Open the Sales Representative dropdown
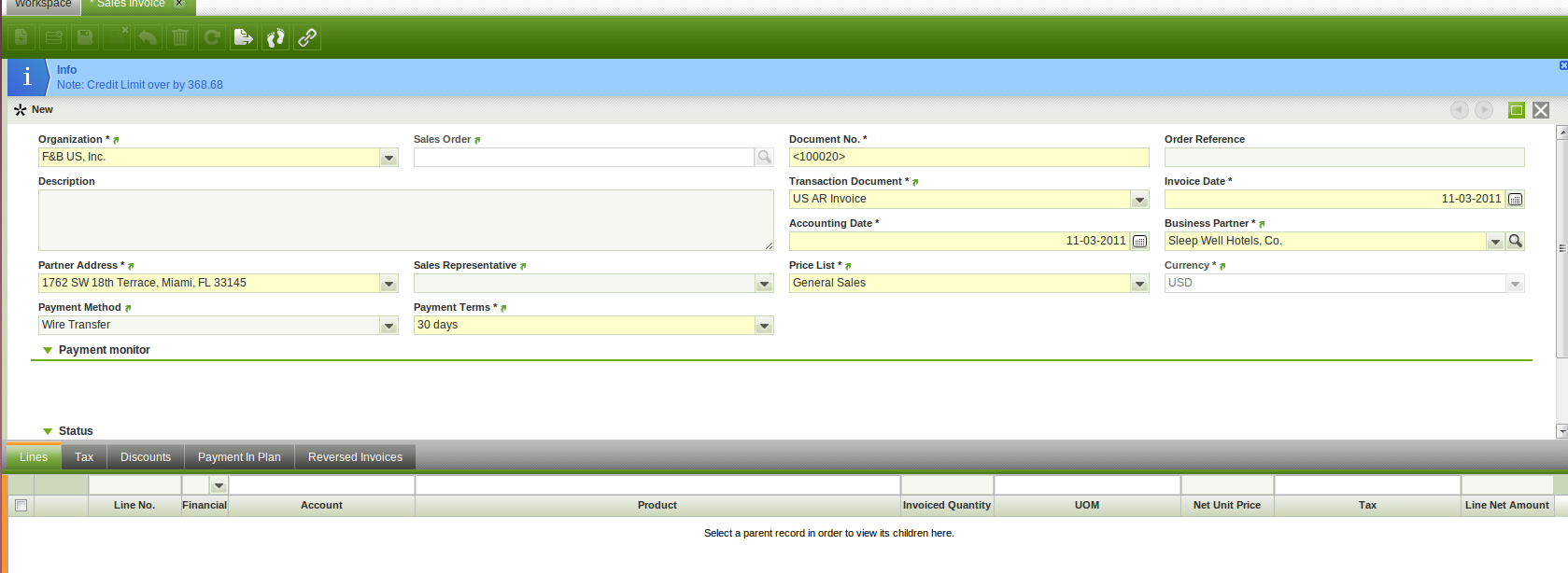The width and height of the screenshot is (1568, 573). pyautogui.click(x=764, y=284)
